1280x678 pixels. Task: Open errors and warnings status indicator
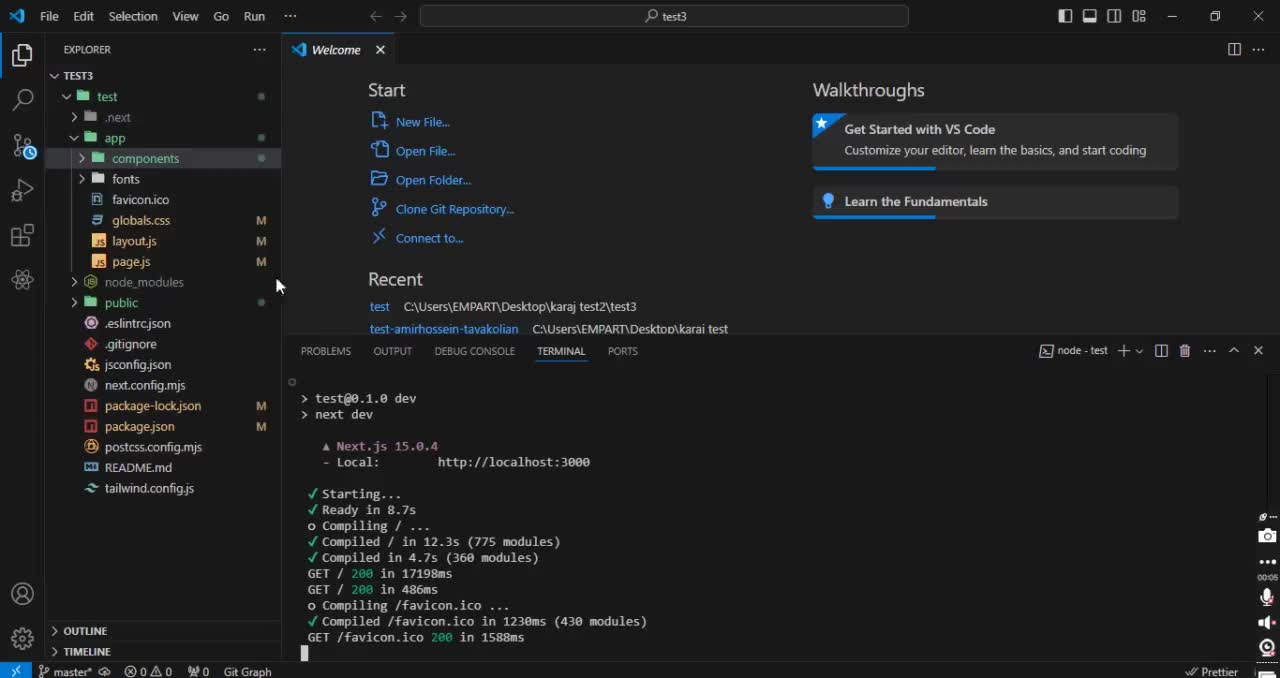pos(148,671)
